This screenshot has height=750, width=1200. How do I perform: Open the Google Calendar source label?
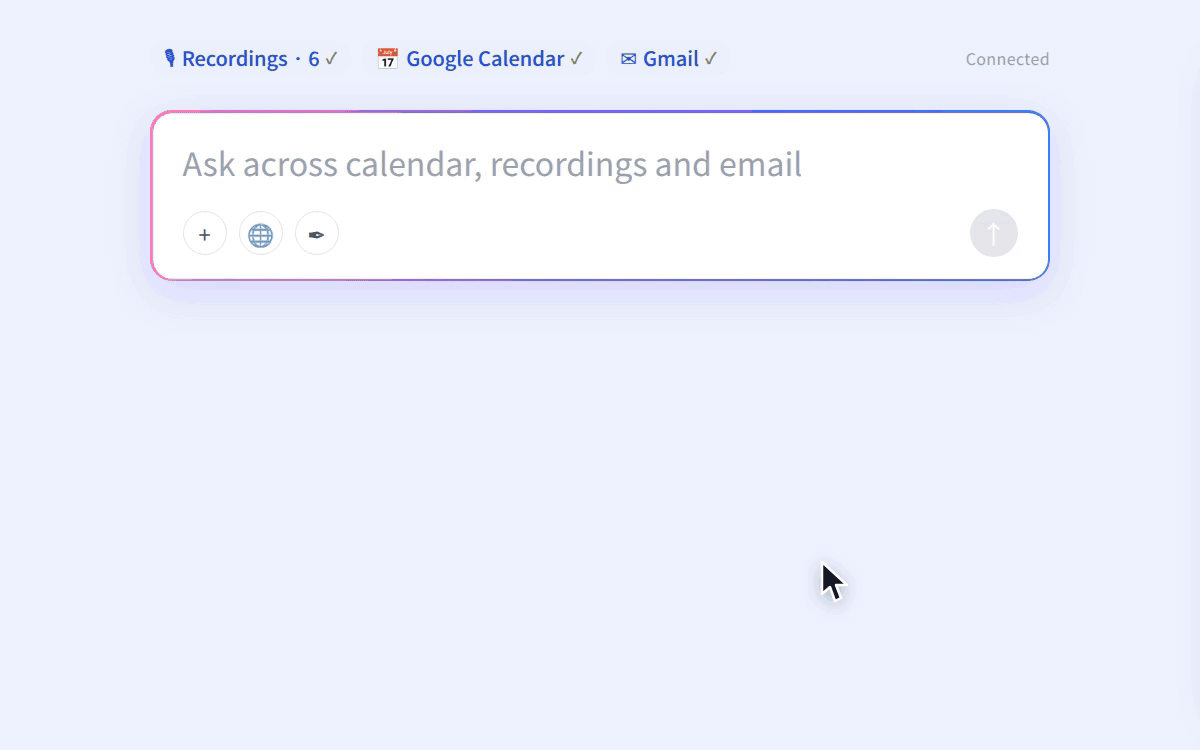[x=485, y=59]
